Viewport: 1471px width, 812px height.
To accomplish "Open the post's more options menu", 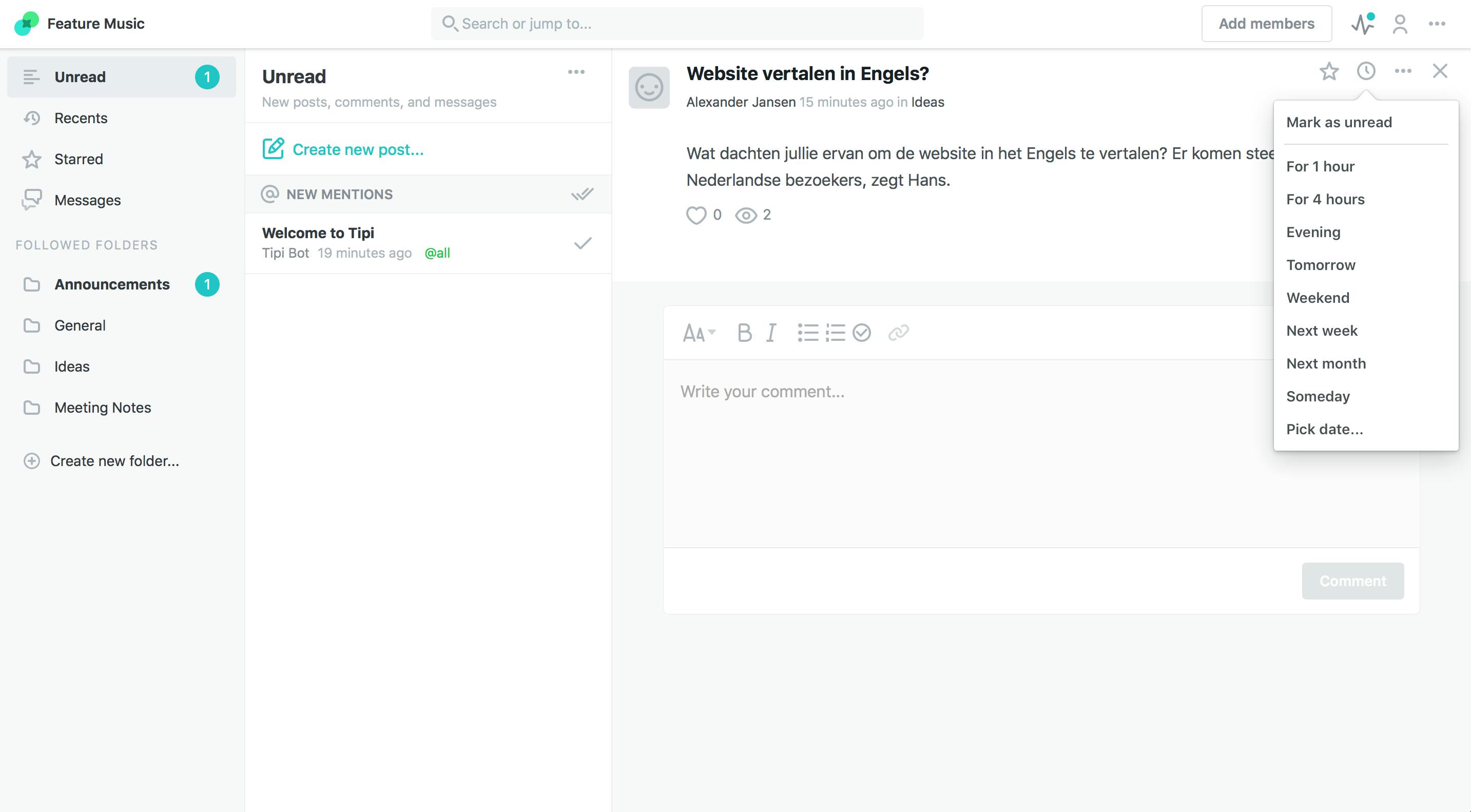I will coord(1402,71).
